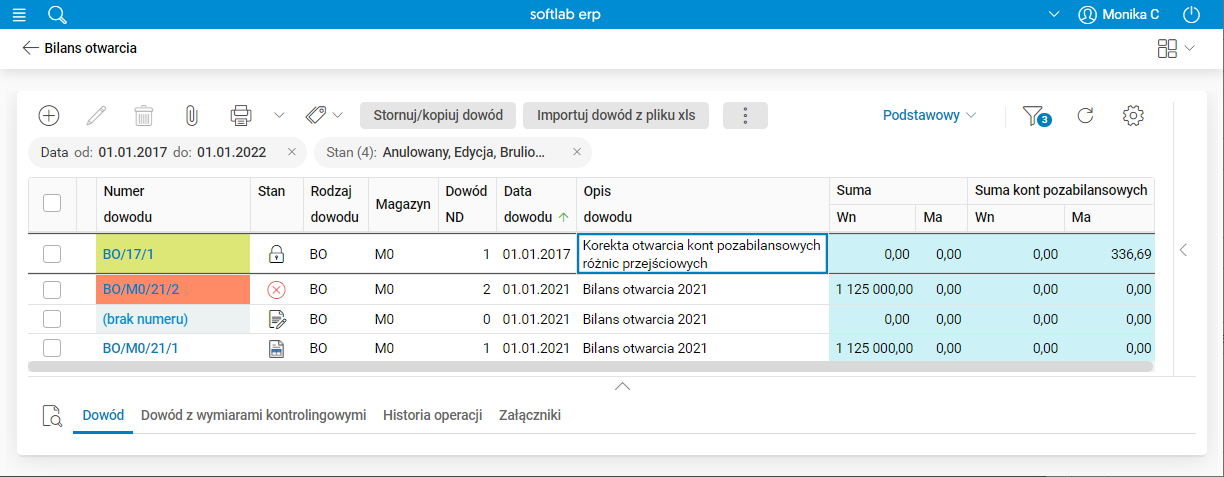The height and width of the screenshot is (477, 1224).
Task: Remove the Data od/do filter chip
Action: 292,152
